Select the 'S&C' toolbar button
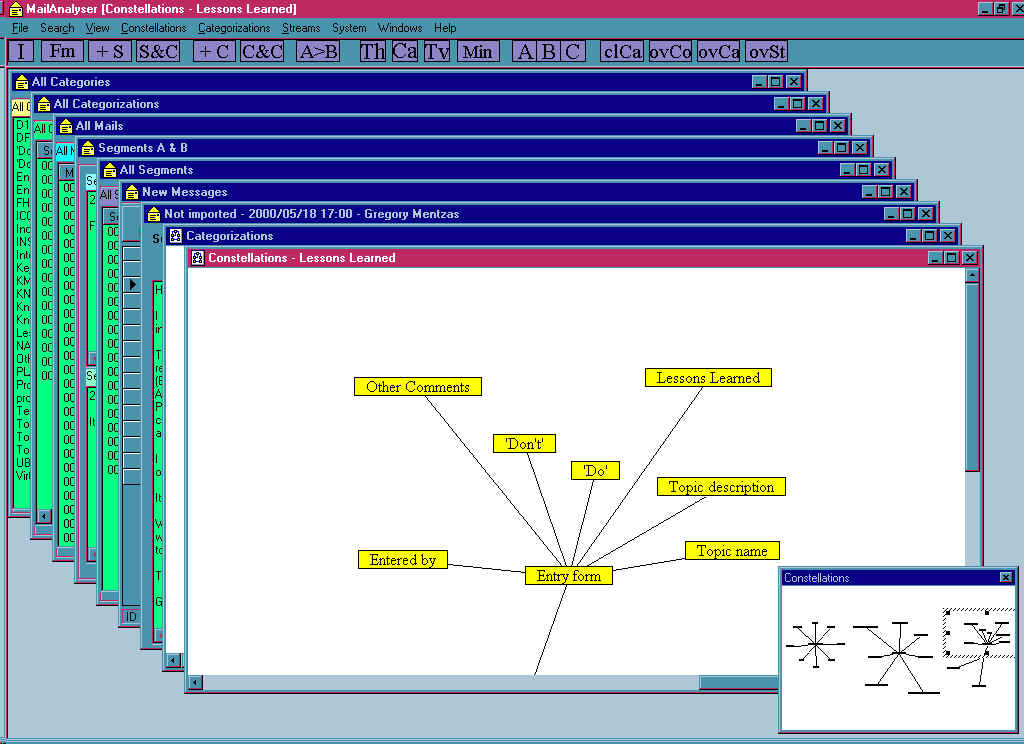This screenshot has width=1024, height=744. click(158, 51)
